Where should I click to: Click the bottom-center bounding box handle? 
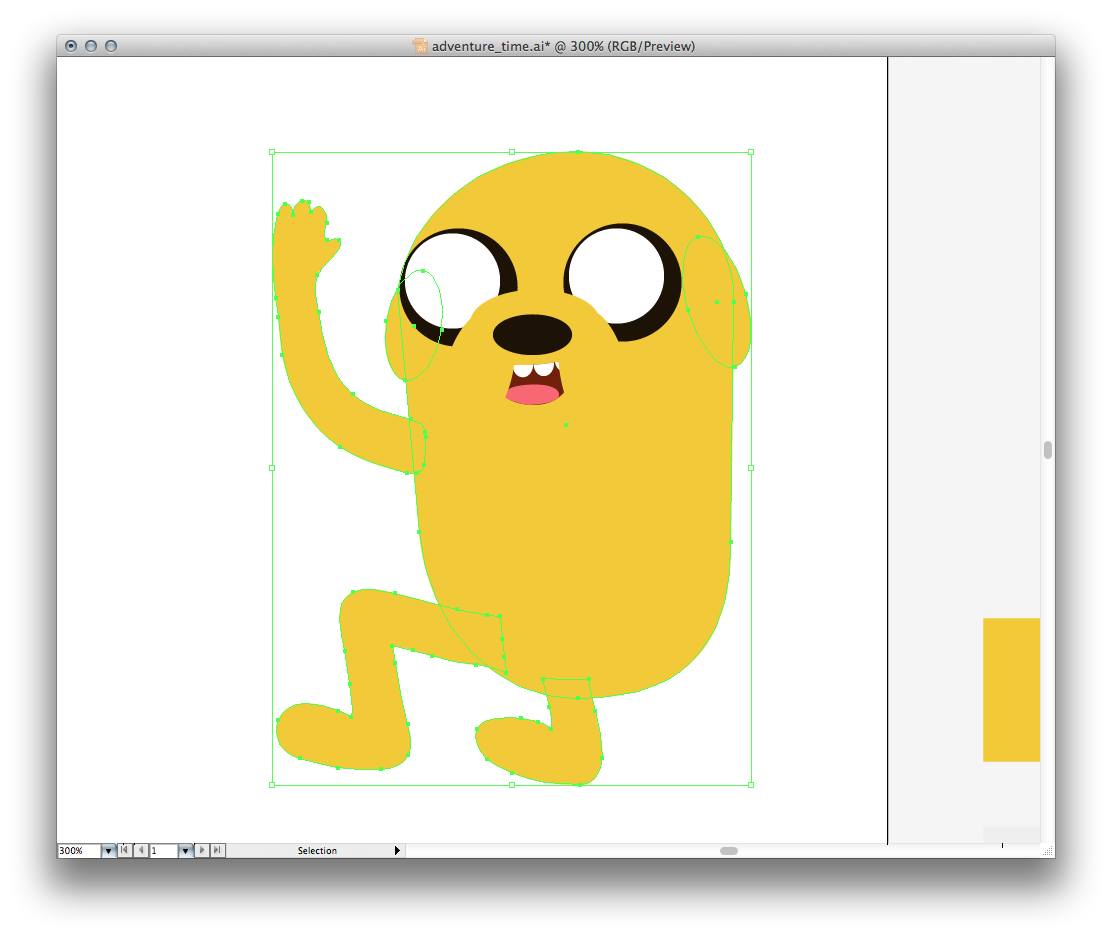(x=512, y=785)
